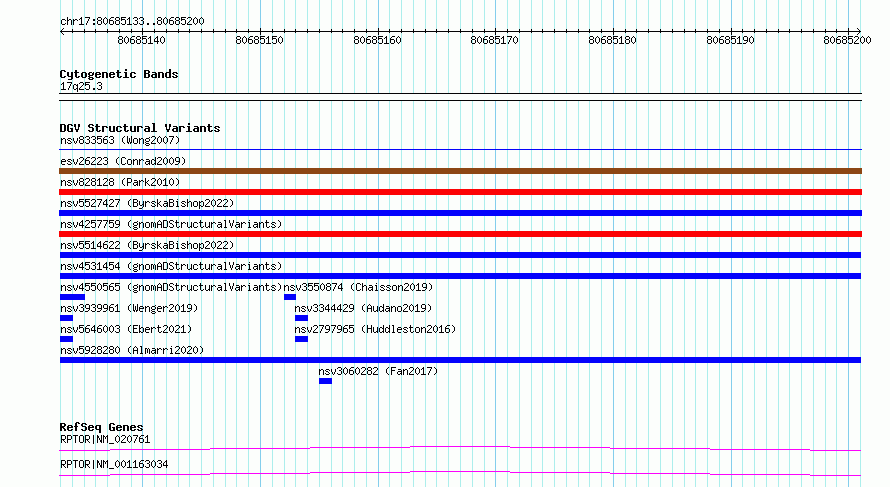Screen dimensions: 890x487
Task: Select the long blue bar under nsv5928280
Action: [460, 360]
